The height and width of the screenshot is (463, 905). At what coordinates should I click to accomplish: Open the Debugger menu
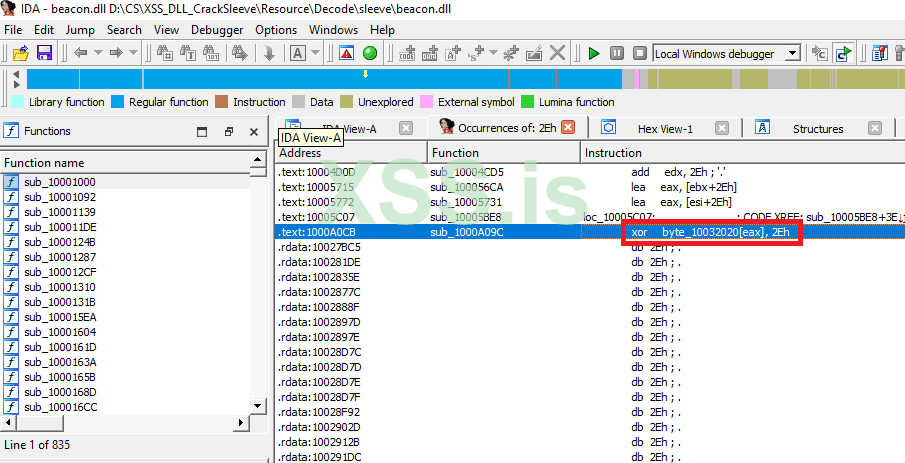coord(217,29)
